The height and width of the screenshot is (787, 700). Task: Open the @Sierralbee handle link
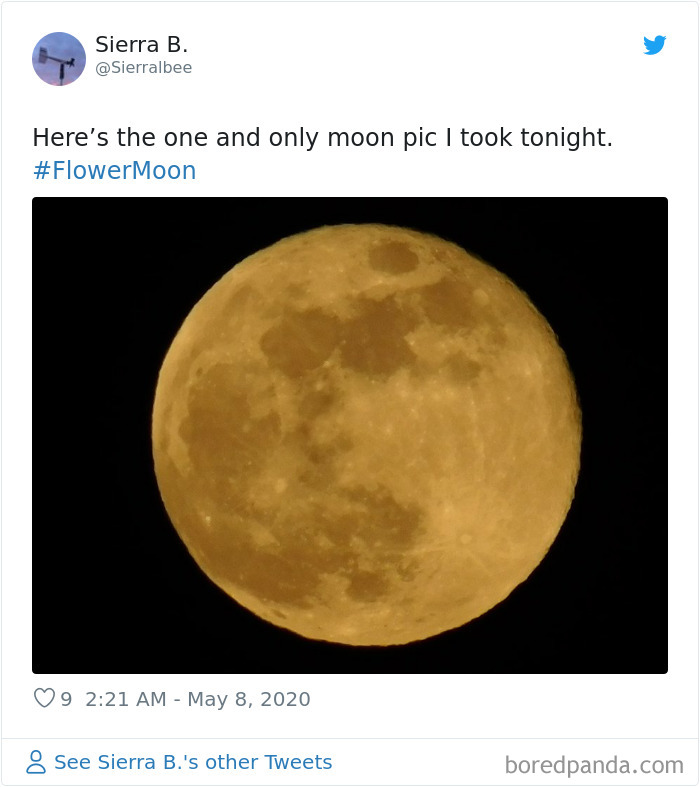(x=144, y=68)
